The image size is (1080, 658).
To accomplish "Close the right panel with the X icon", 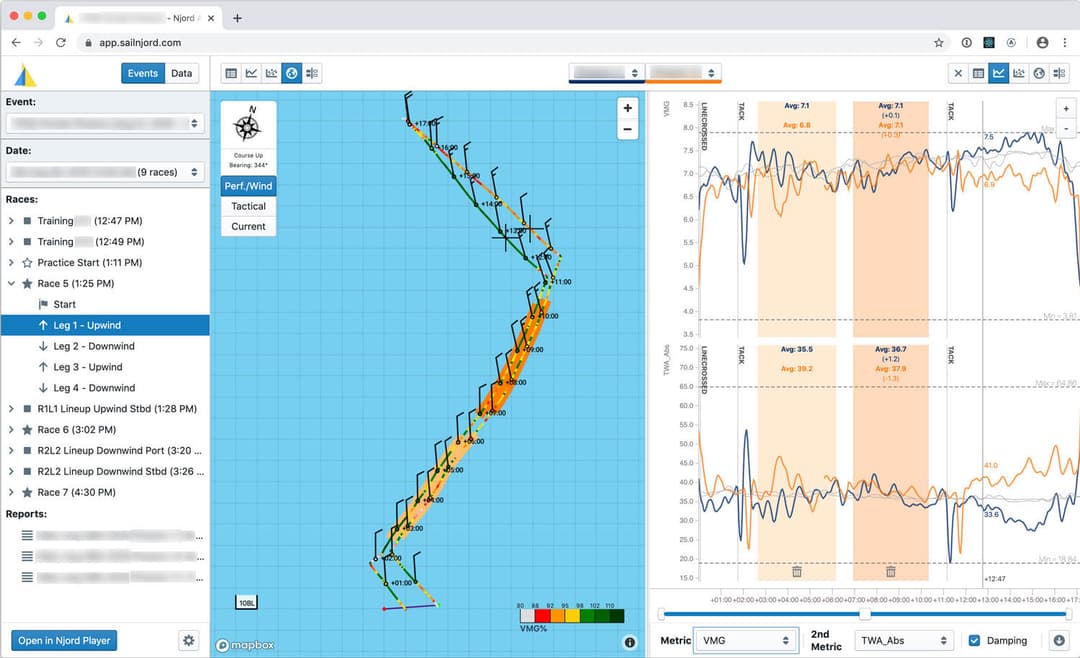I will click(958, 73).
